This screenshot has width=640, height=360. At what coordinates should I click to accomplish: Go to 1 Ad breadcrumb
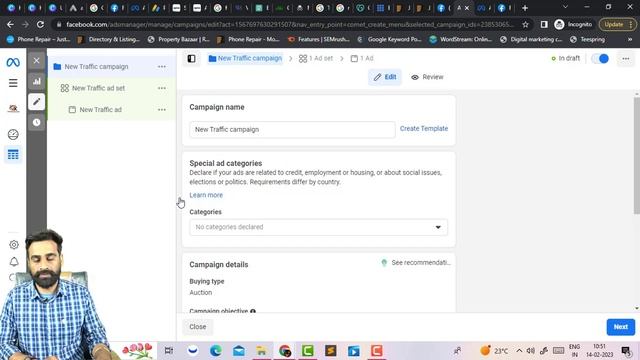pos(362,58)
